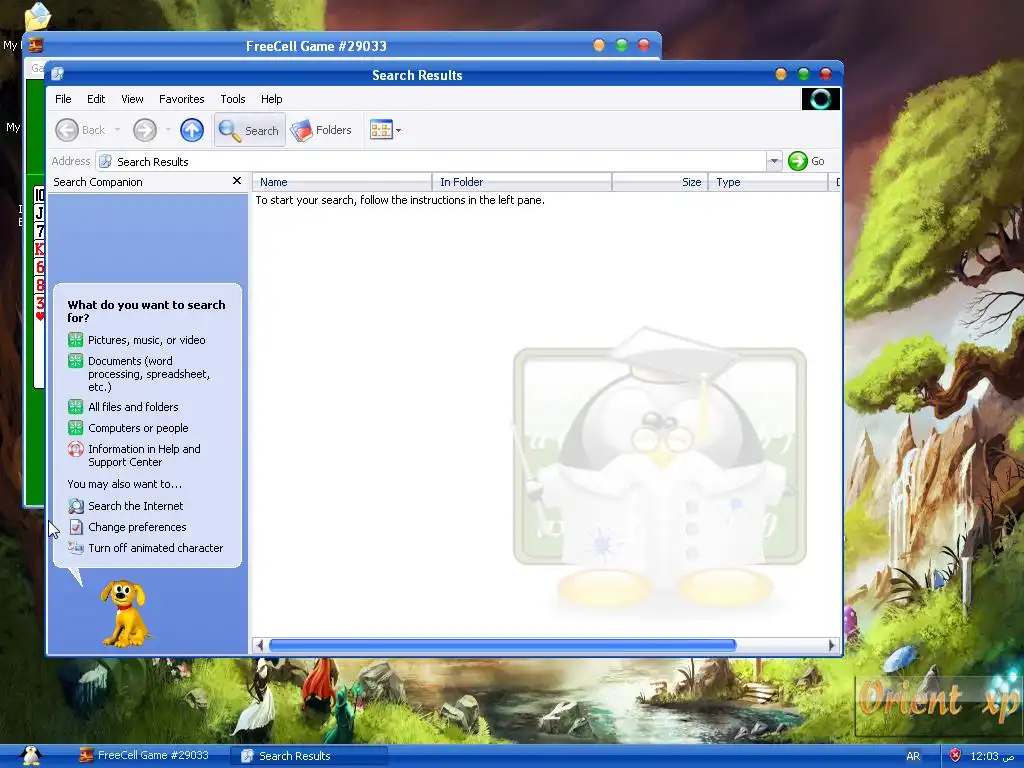Sort results by Type column
The image size is (1024, 768).
pyautogui.click(x=768, y=182)
